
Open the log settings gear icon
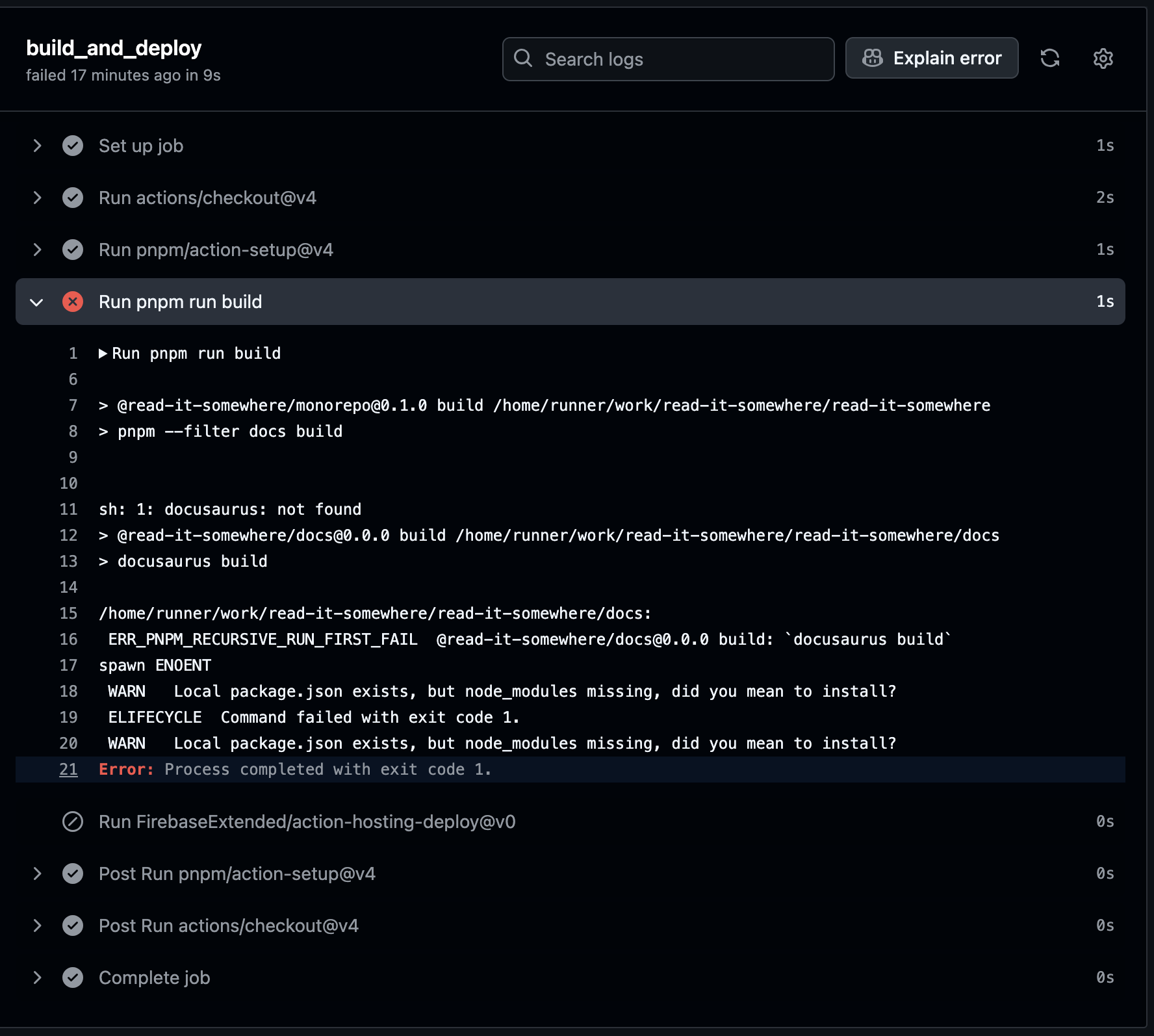click(x=1103, y=58)
